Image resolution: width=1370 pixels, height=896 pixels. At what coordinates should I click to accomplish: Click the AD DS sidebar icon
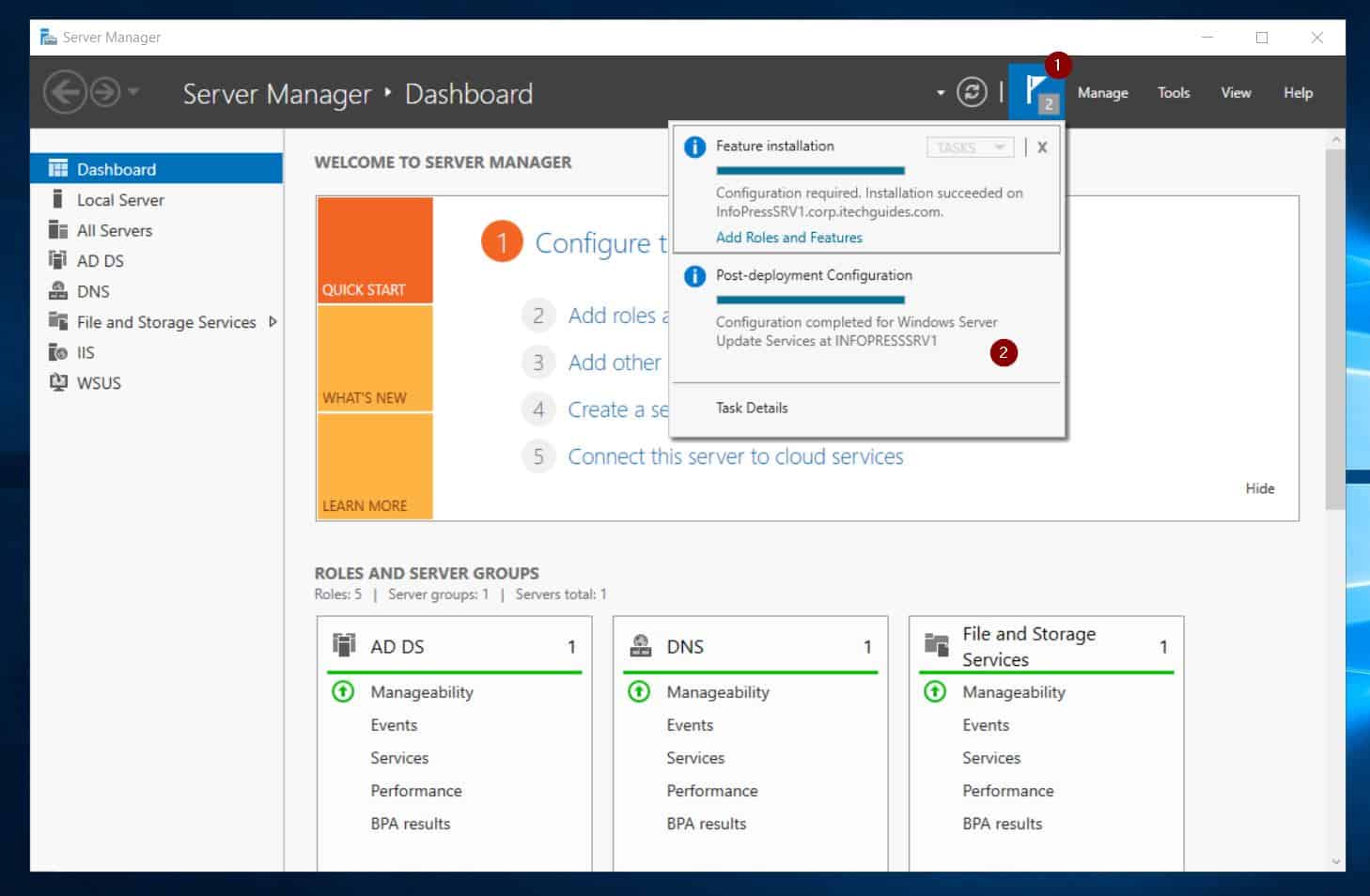coord(58,260)
